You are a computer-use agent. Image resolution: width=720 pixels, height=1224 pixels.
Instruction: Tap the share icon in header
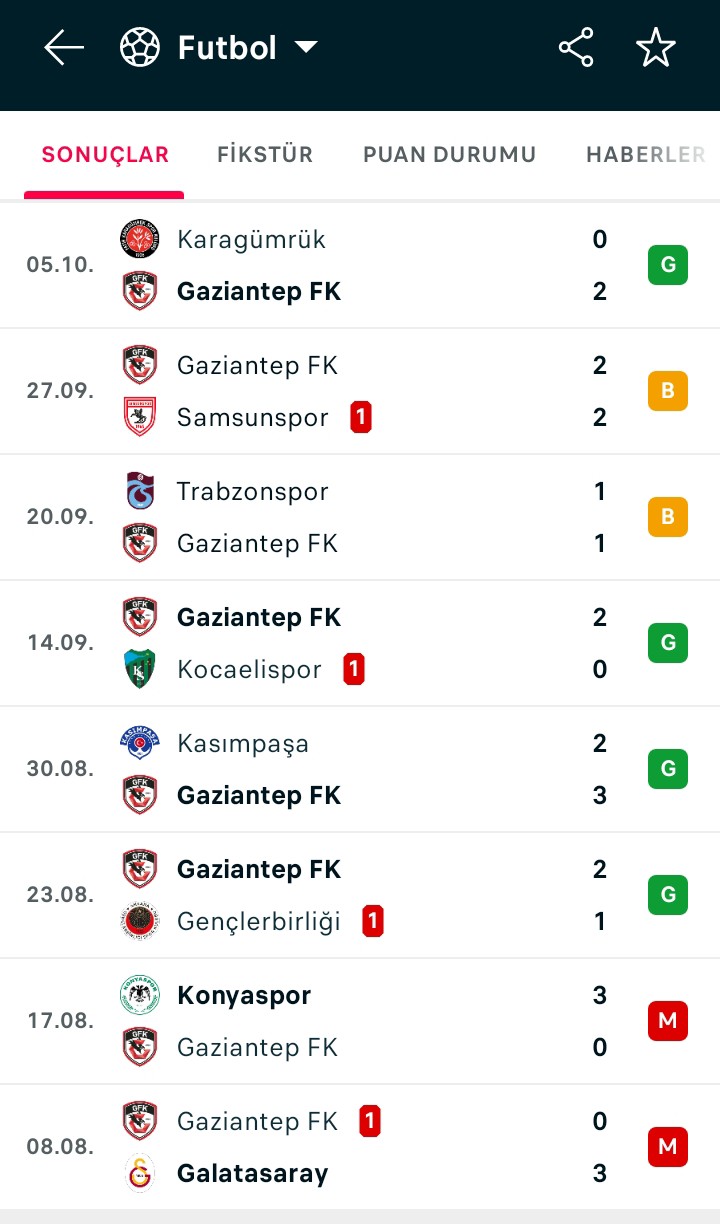tap(576, 47)
